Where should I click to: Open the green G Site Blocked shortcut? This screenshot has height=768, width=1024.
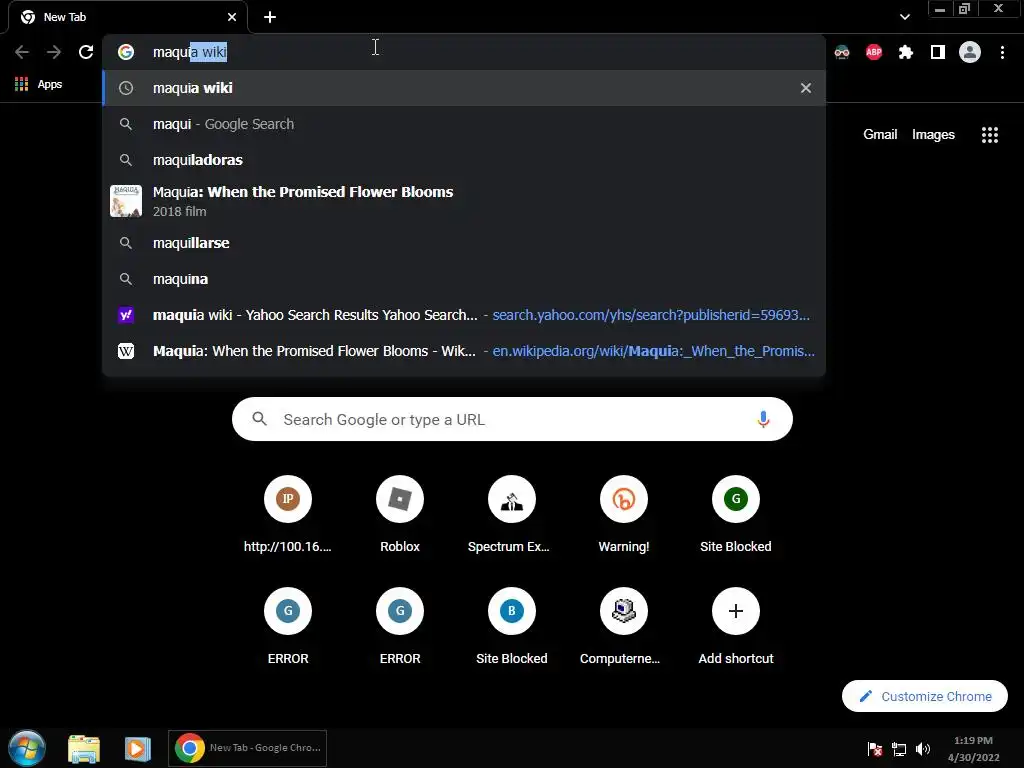pyautogui.click(x=735, y=516)
